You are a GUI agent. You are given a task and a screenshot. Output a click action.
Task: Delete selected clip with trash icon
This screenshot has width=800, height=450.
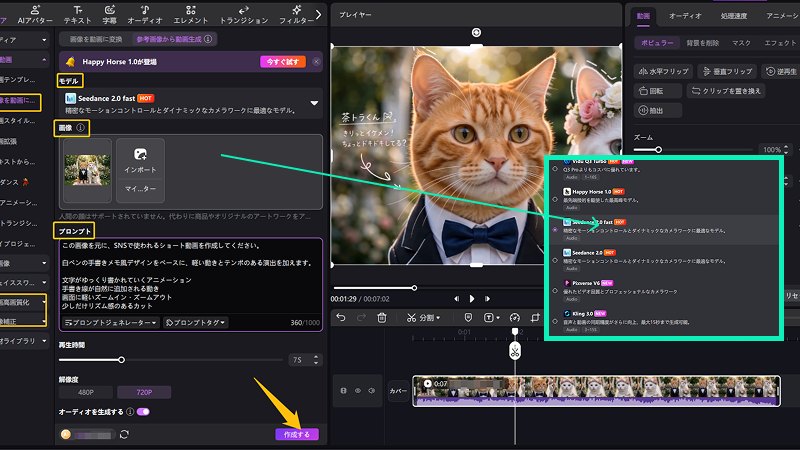pyautogui.click(x=382, y=318)
